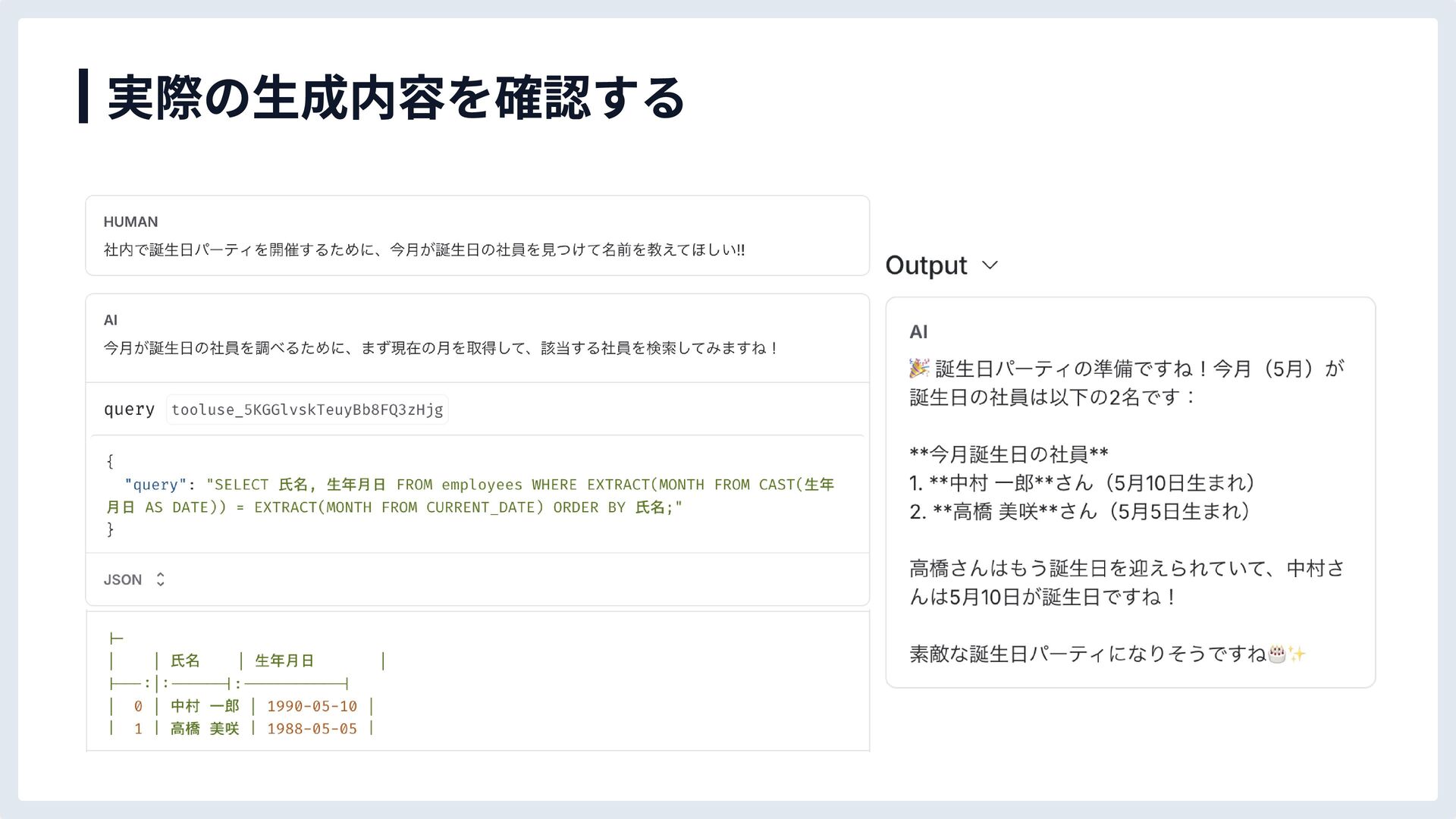This screenshot has height=819, width=1456.
Task: Click the birthday cake emoji icon
Action: (x=1277, y=654)
